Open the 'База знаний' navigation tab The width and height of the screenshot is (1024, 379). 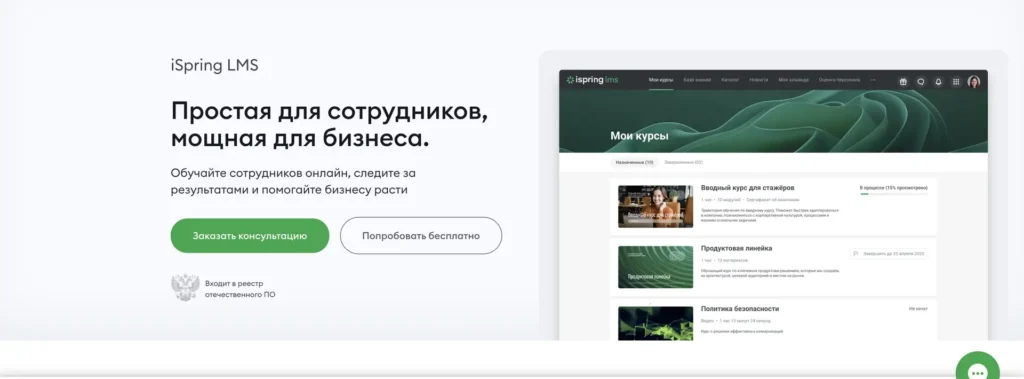pyautogui.click(x=697, y=80)
